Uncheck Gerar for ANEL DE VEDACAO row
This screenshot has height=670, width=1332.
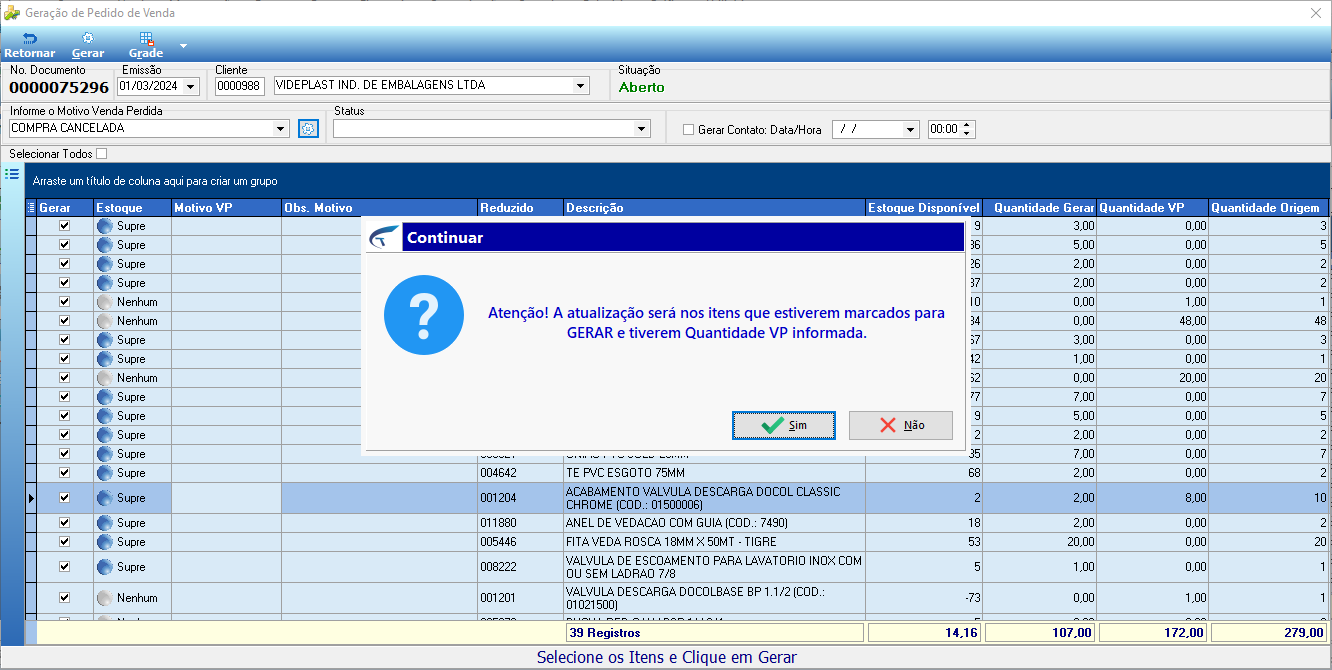point(65,523)
